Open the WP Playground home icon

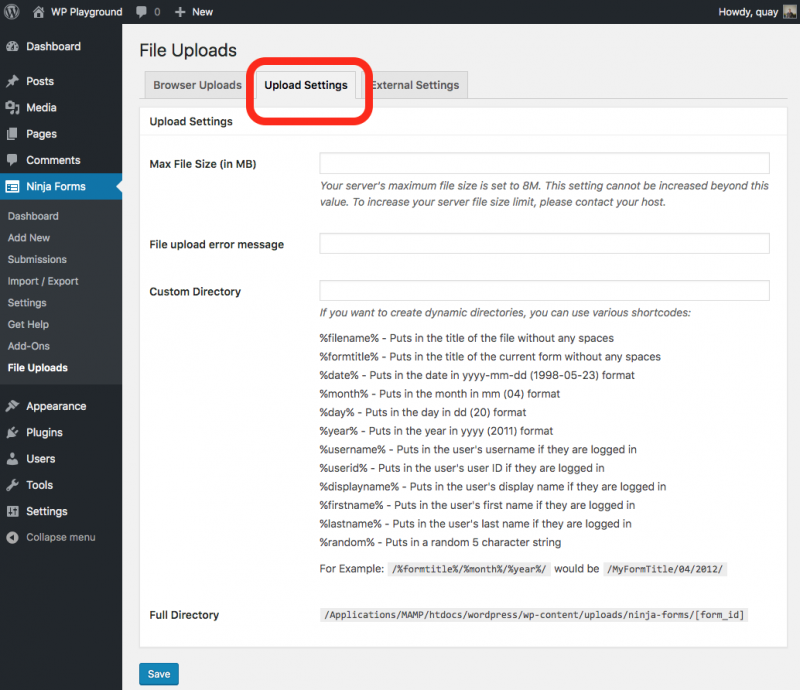[38, 11]
